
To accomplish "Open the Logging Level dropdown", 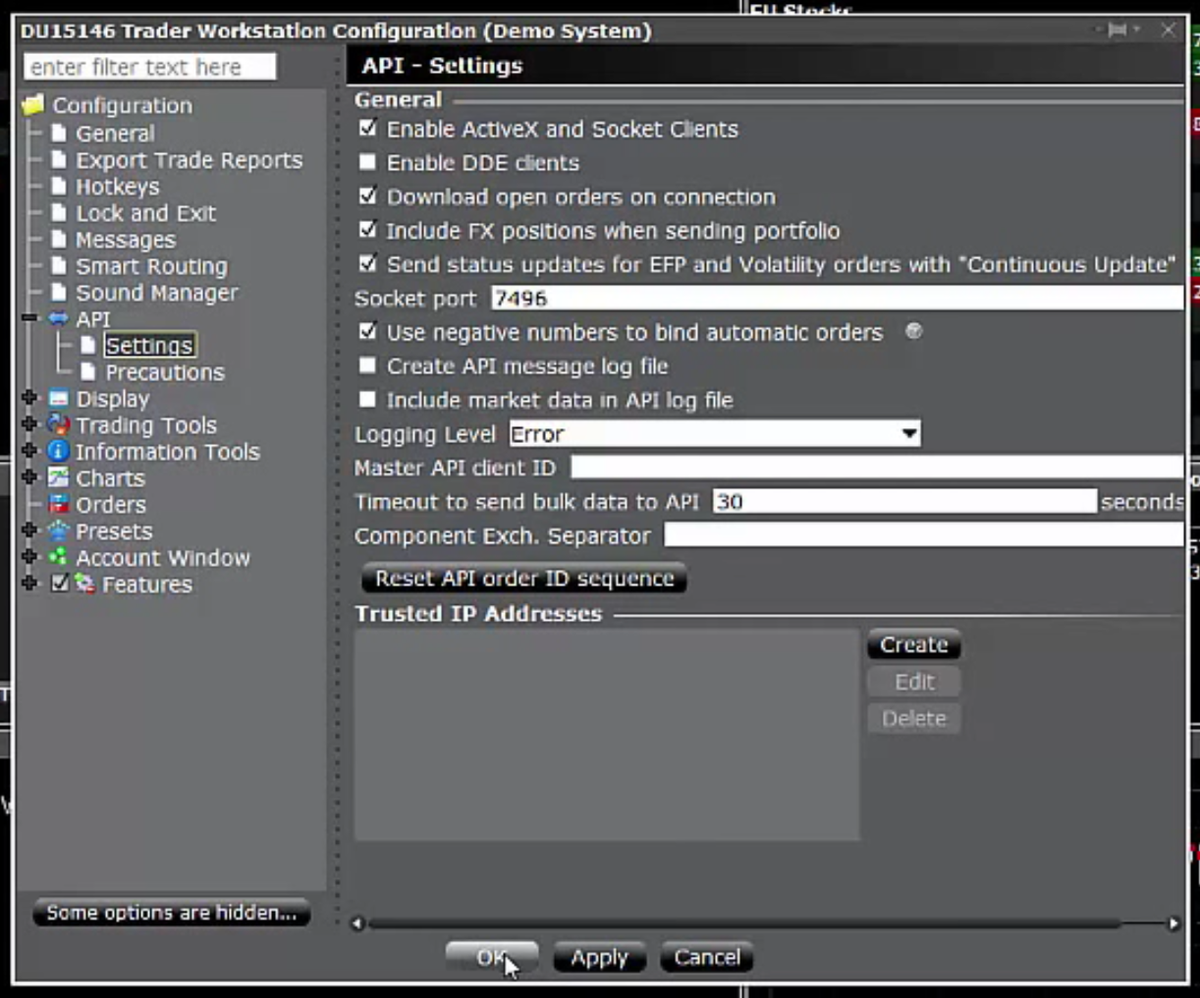I will [x=714, y=434].
